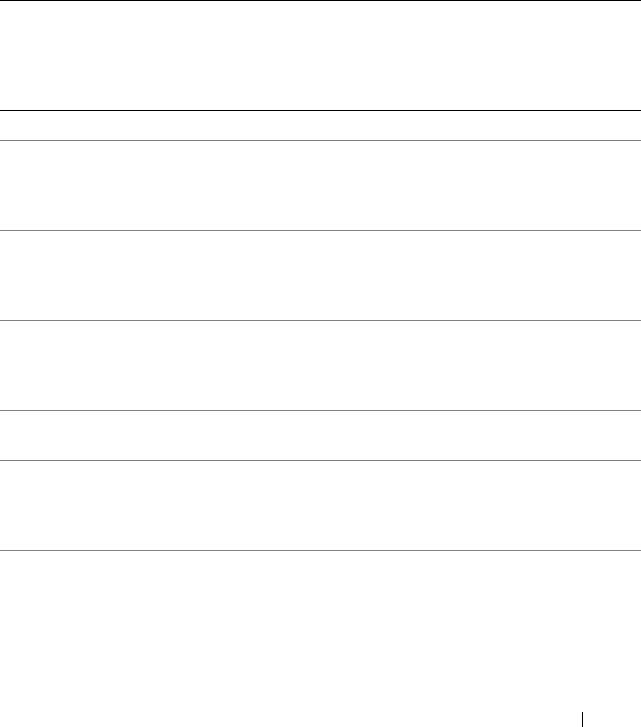Select the short empty row near middle
This screenshot has width=641, height=727.
click(320, 435)
